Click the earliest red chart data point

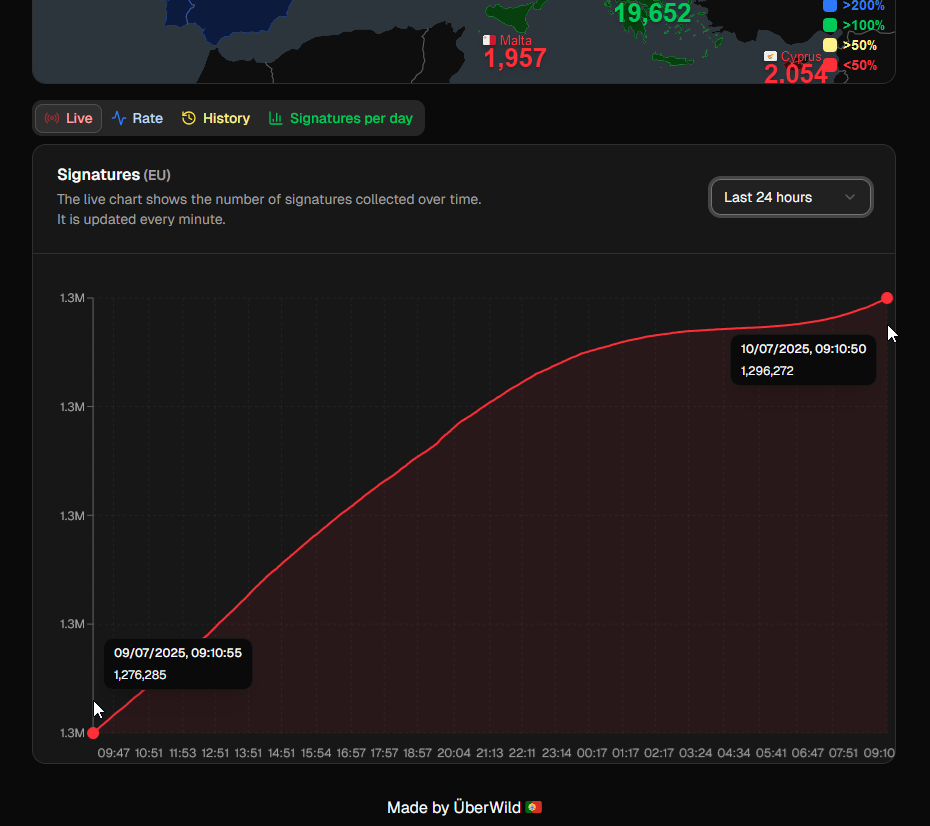coord(93,733)
